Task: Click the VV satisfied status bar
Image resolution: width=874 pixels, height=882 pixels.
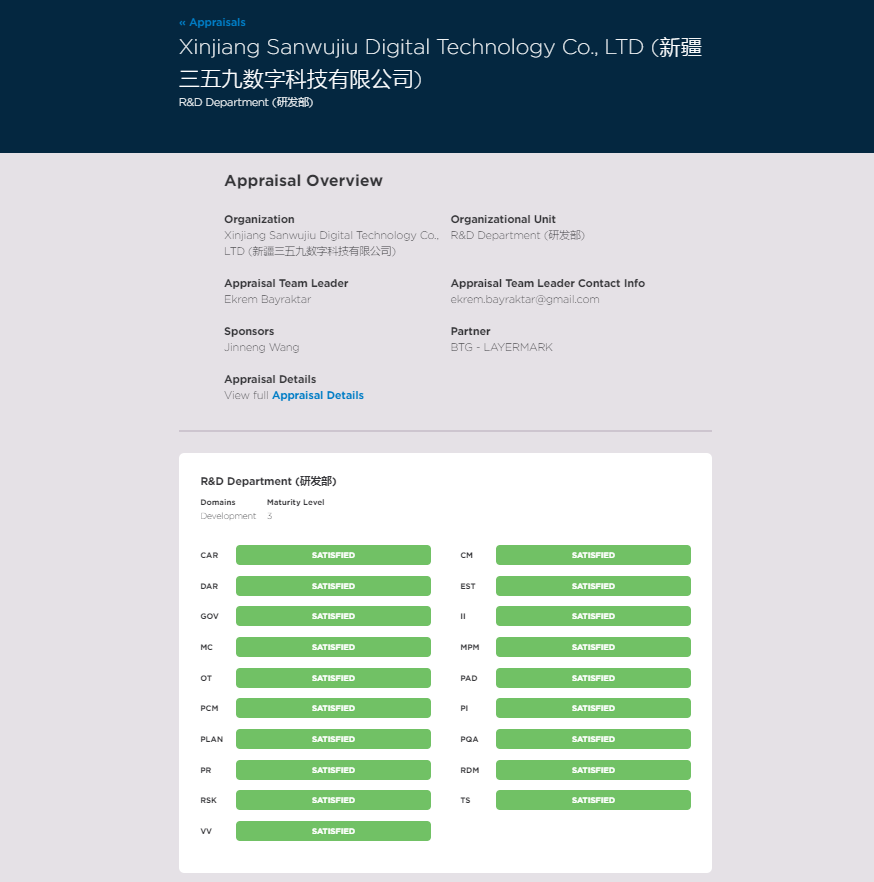Action: [333, 831]
